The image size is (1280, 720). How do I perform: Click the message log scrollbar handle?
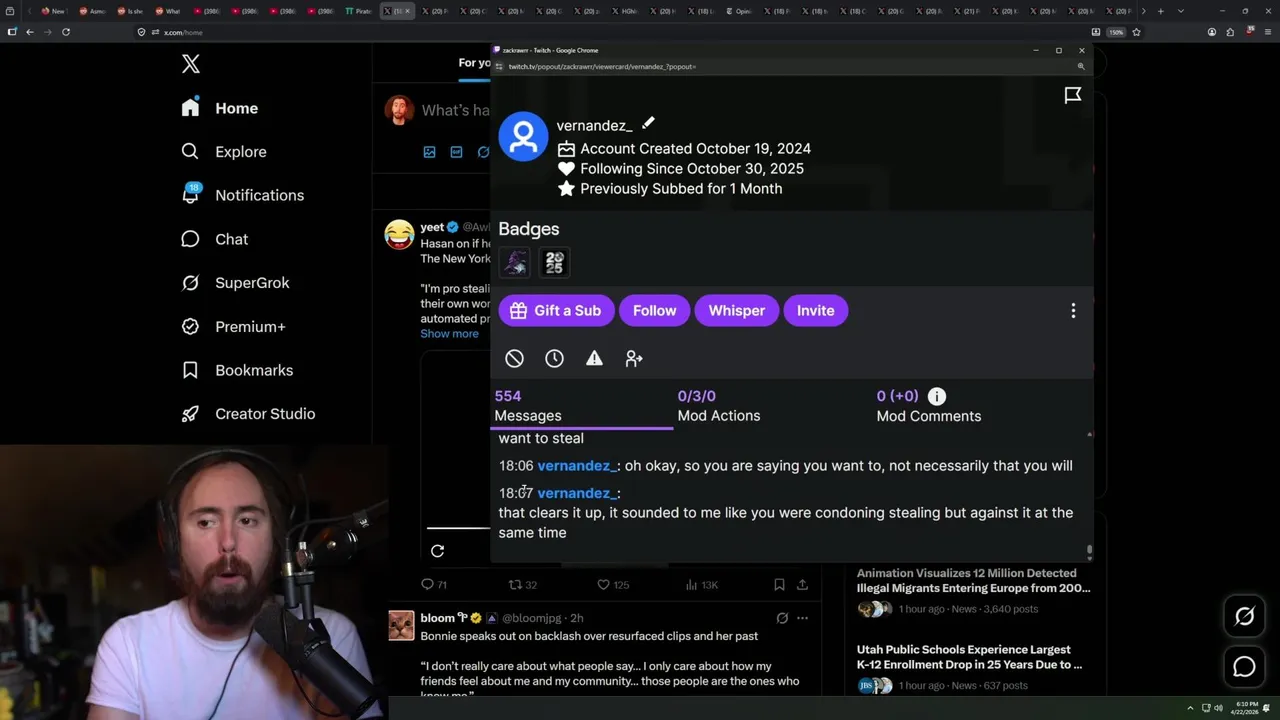[1089, 551]
